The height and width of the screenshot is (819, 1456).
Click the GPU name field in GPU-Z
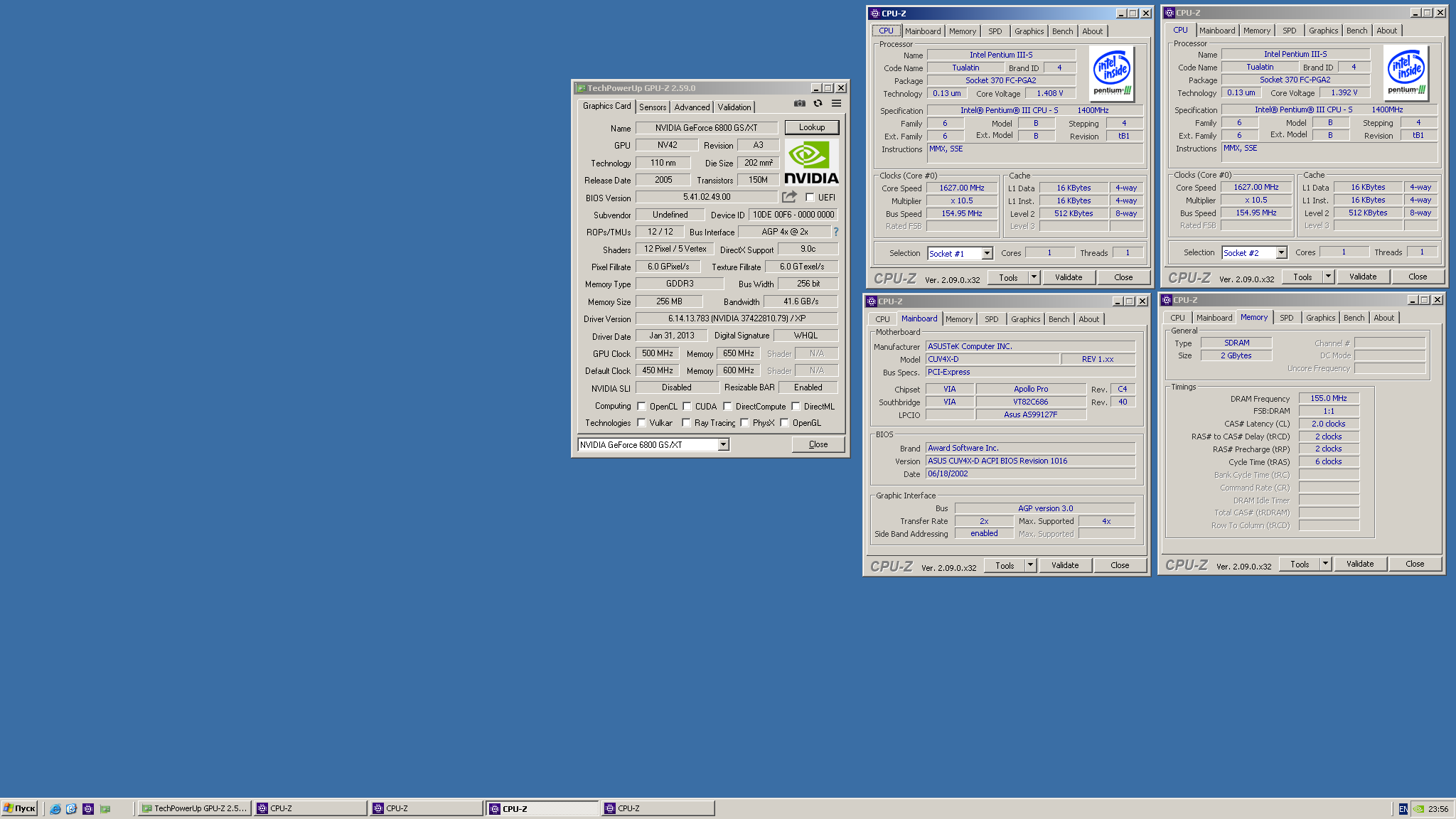click(x=706, y=128)
